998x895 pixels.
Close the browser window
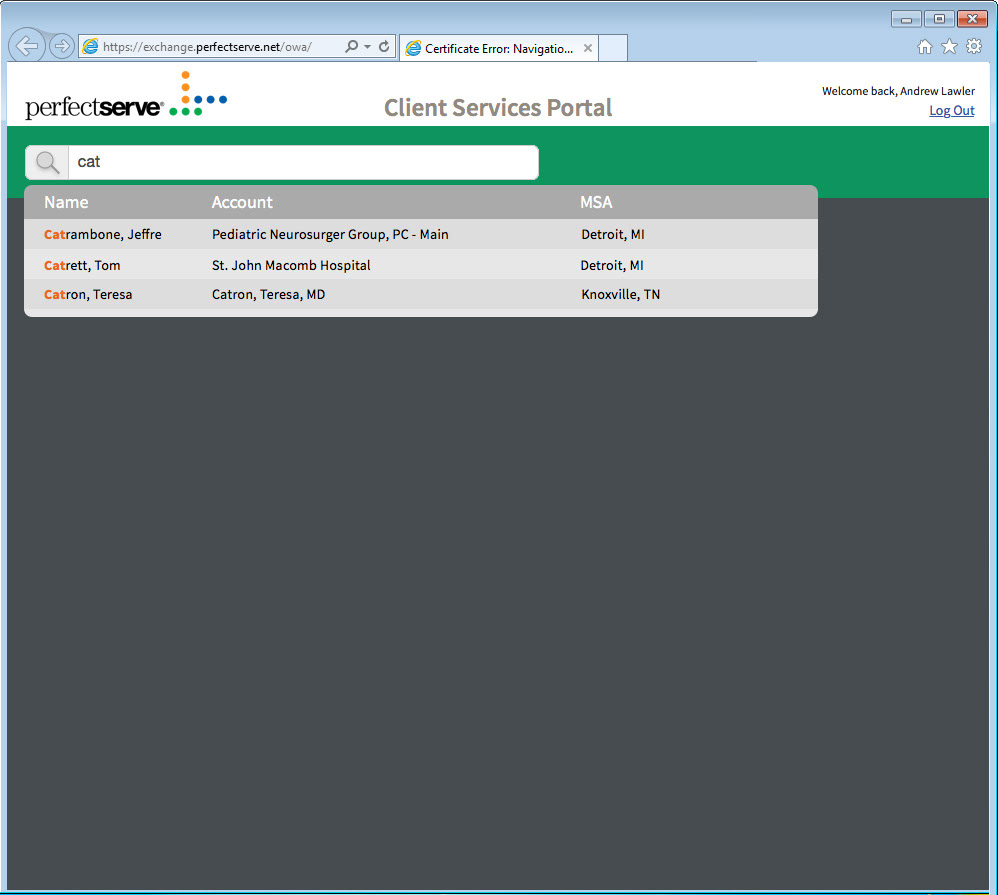[972, 19]
